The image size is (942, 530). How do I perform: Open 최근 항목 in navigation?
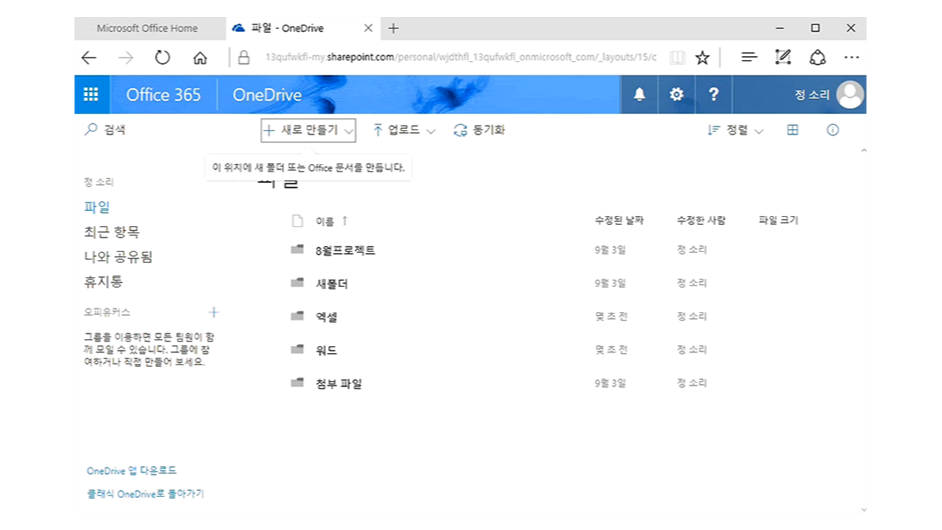coord(112,232)
